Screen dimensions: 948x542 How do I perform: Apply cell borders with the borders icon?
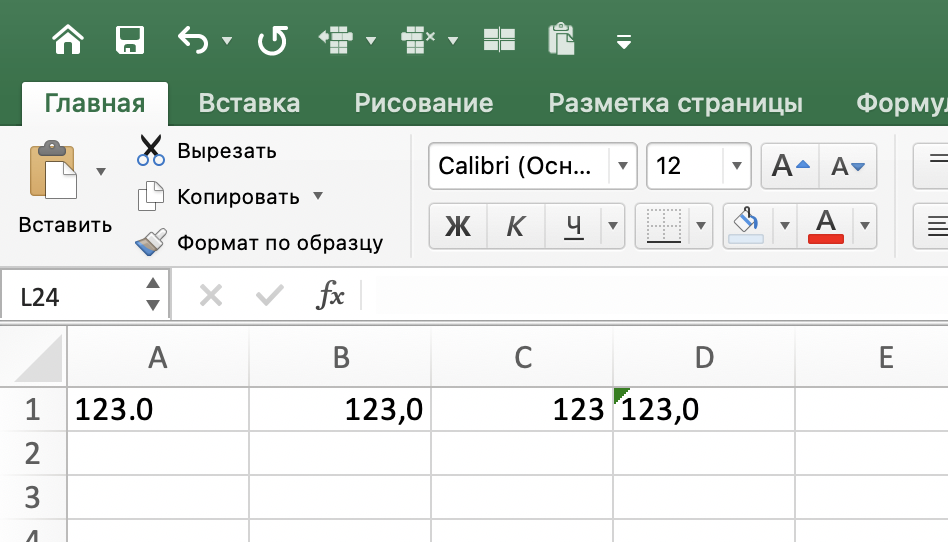click(x=664, y=226)
